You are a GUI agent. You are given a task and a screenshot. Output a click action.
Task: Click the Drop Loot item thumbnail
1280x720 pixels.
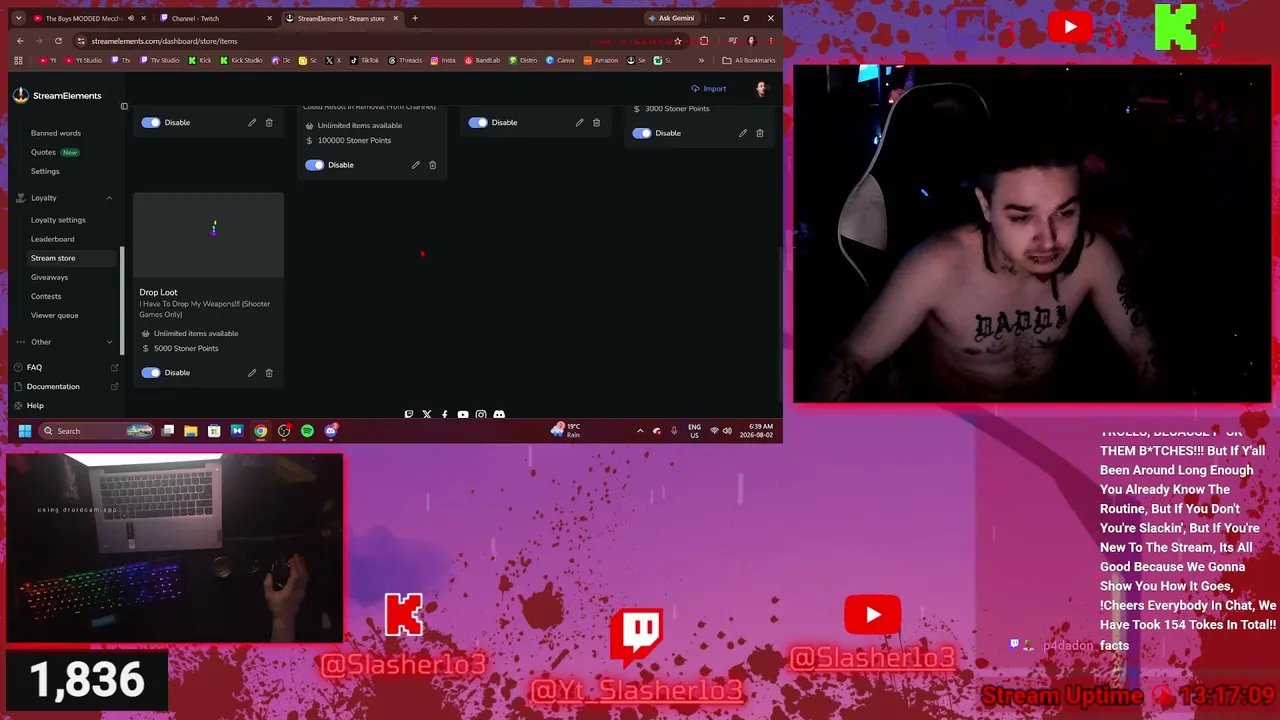(x=208, y=235)
